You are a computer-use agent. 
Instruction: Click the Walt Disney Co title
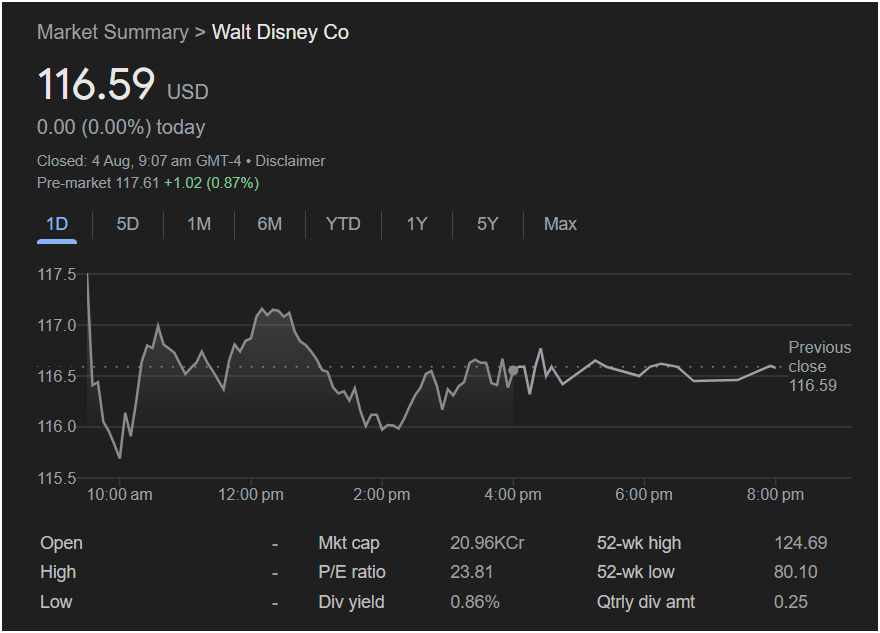[280, 32]
